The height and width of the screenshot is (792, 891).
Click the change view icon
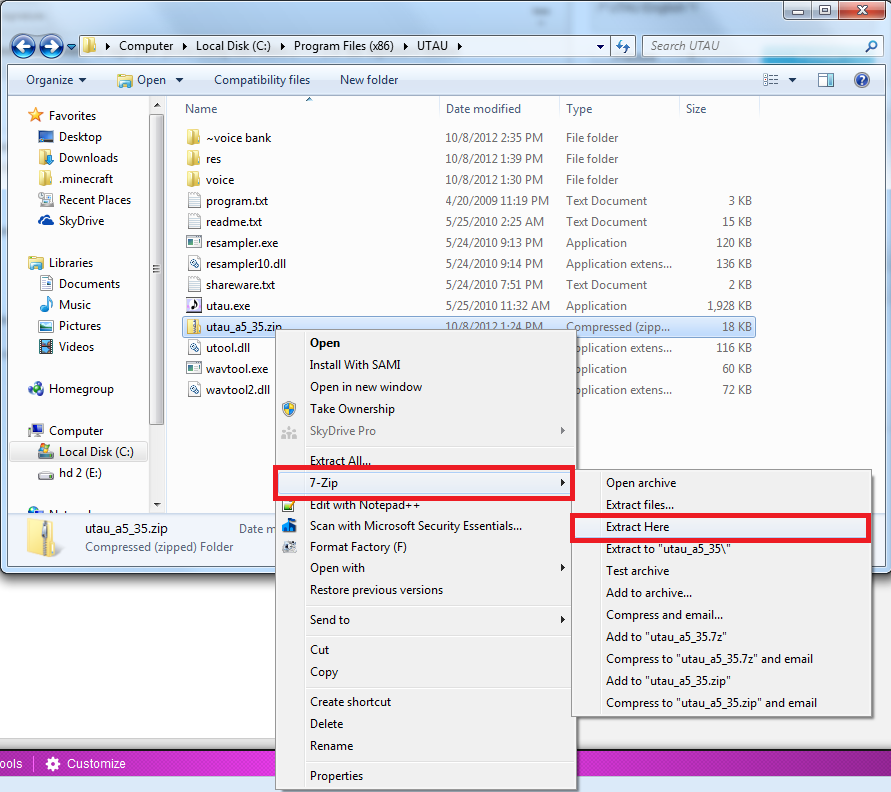(771, 80)
